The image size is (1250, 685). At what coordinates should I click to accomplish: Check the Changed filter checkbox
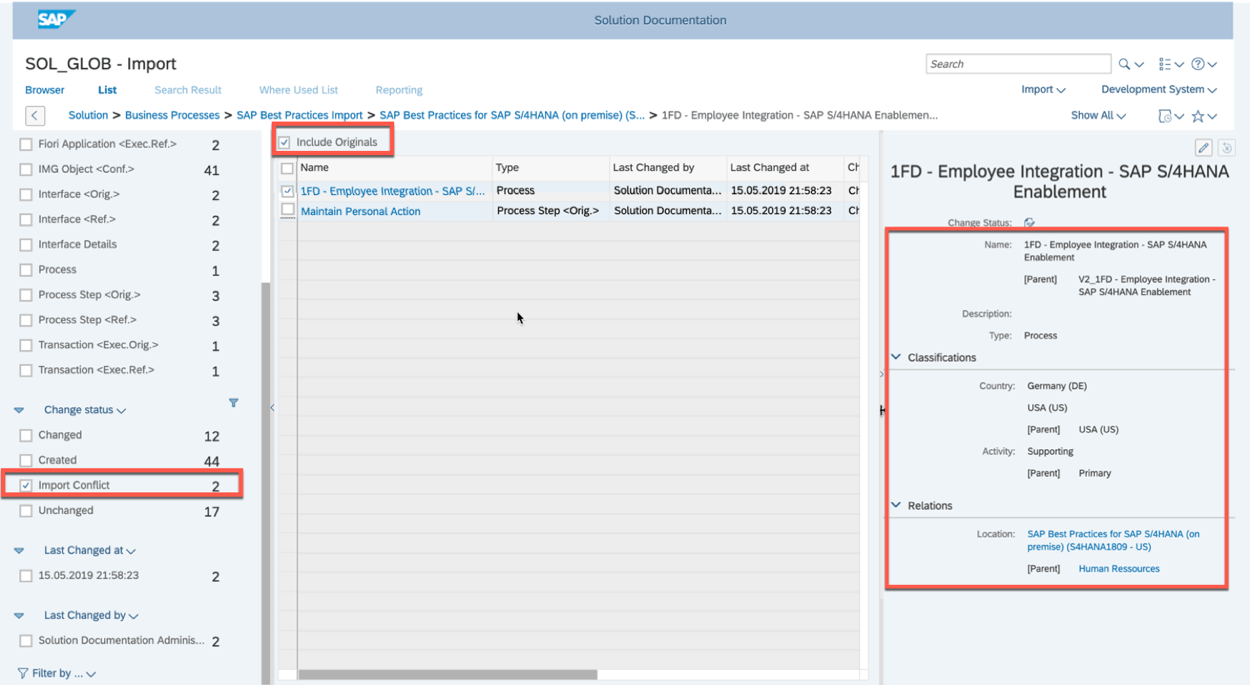click(24, 434)
